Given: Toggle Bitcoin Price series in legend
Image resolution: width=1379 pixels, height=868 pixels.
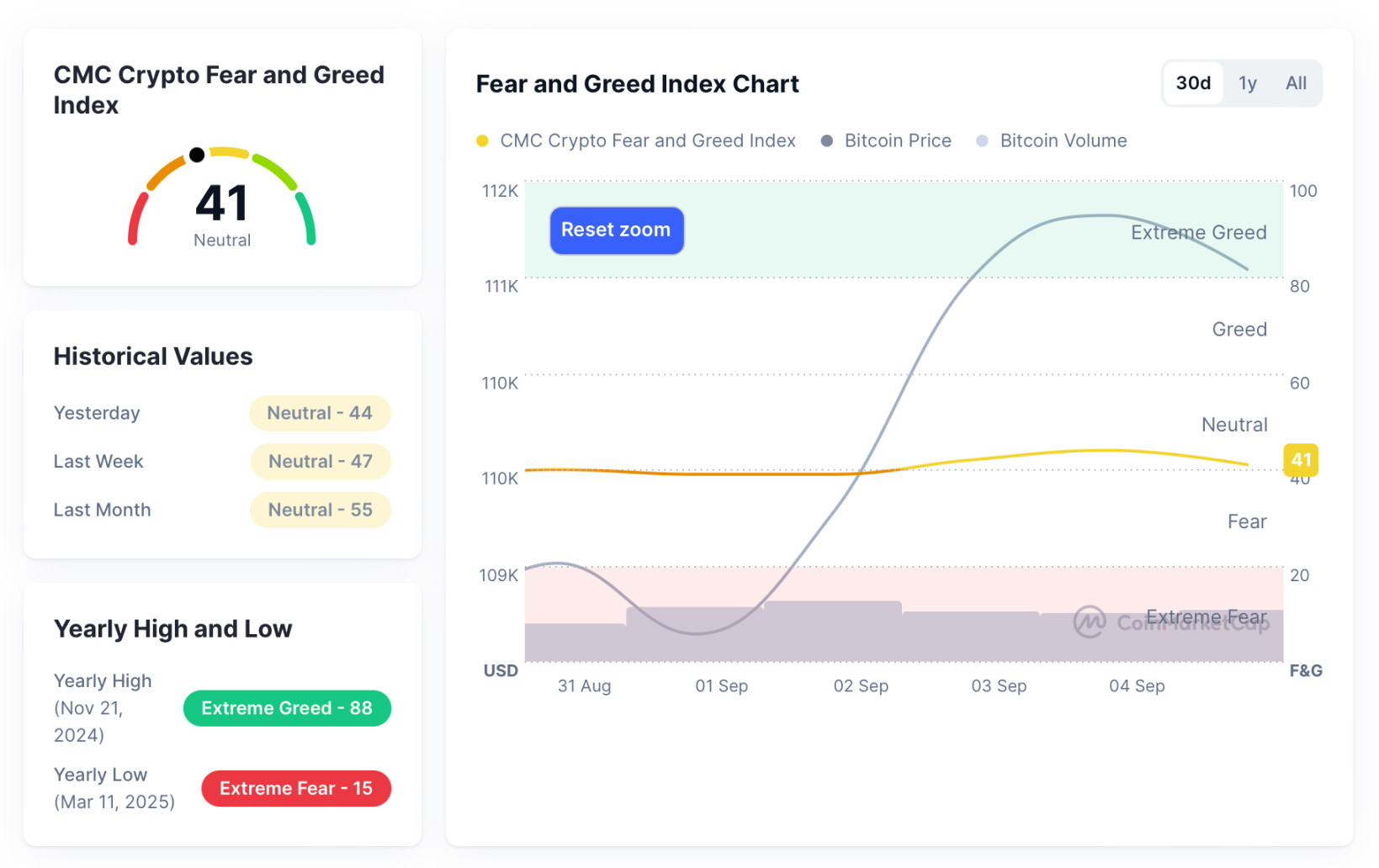Looking at the screenshot, I should click(x=886, y=141).
